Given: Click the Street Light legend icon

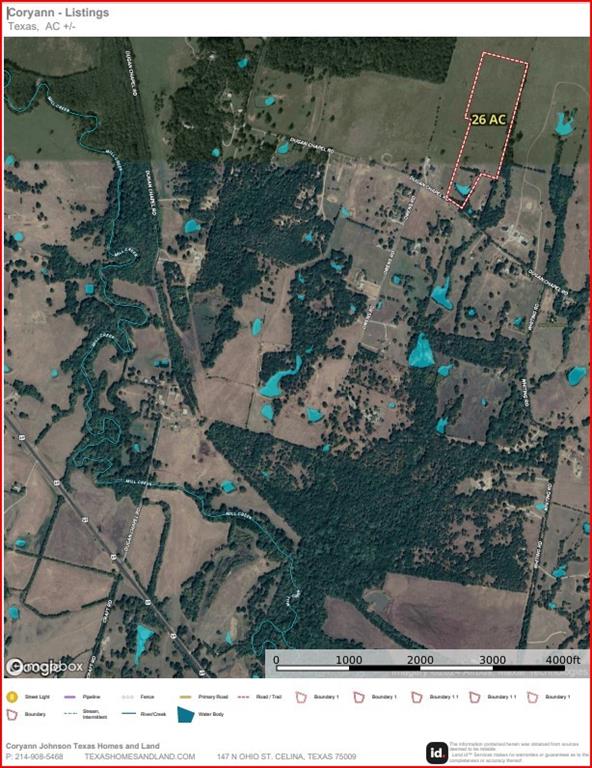Looking at the screenshot, I should pyautogui.click(x=12, y=696).
